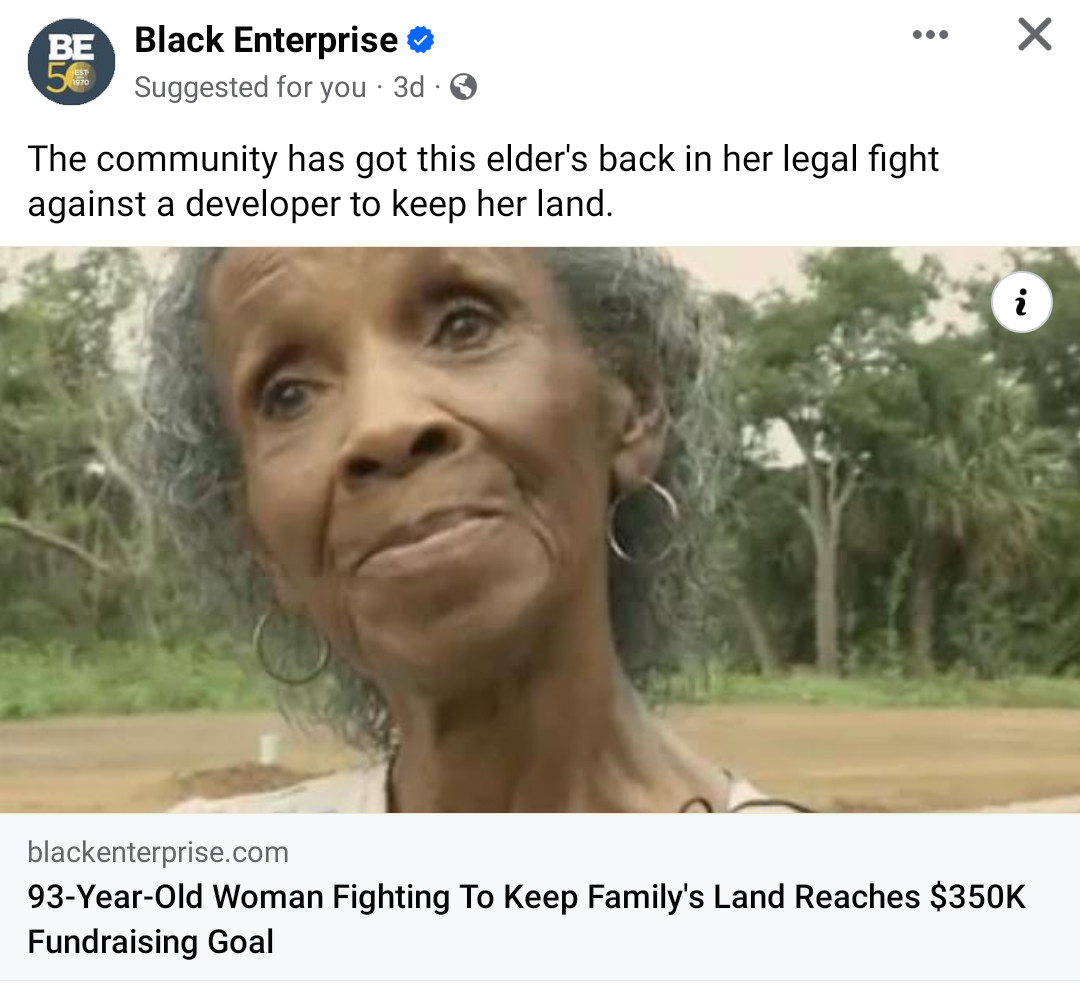1080x994 pixels.
Task: Open the three-dot post options menu
Action: pos(930,34)
